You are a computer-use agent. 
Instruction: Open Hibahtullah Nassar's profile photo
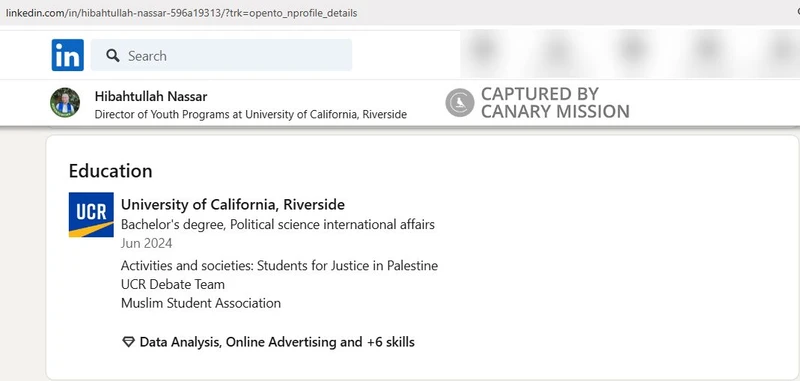pos(65,103)
